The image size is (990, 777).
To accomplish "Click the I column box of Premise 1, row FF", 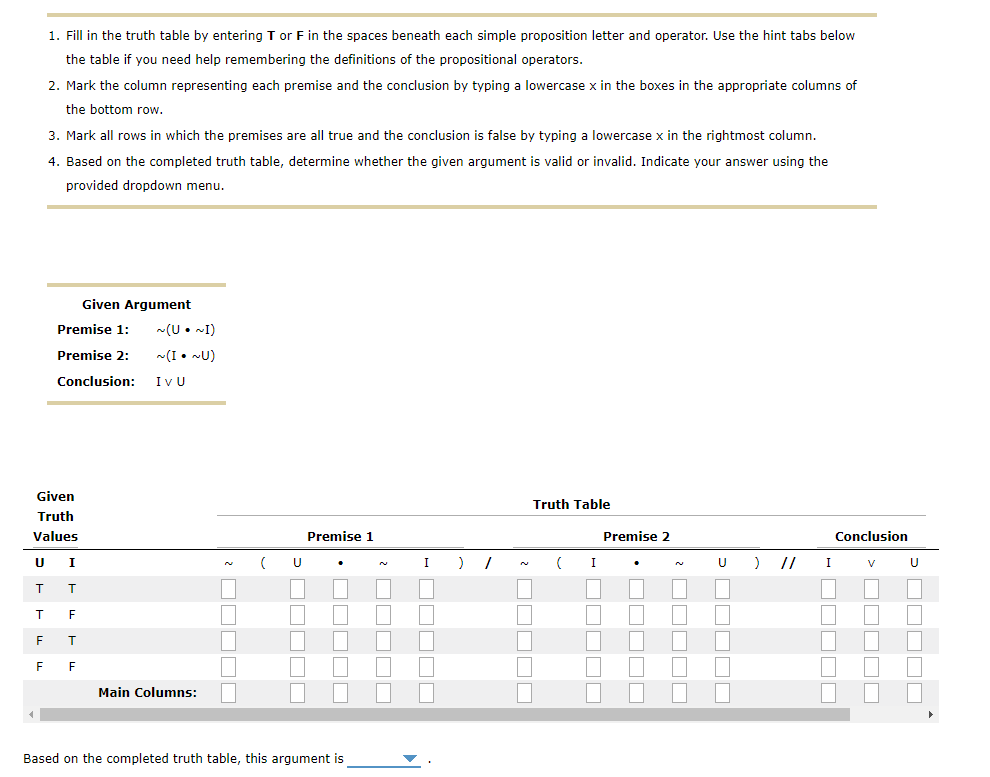I will coord(426,666).
